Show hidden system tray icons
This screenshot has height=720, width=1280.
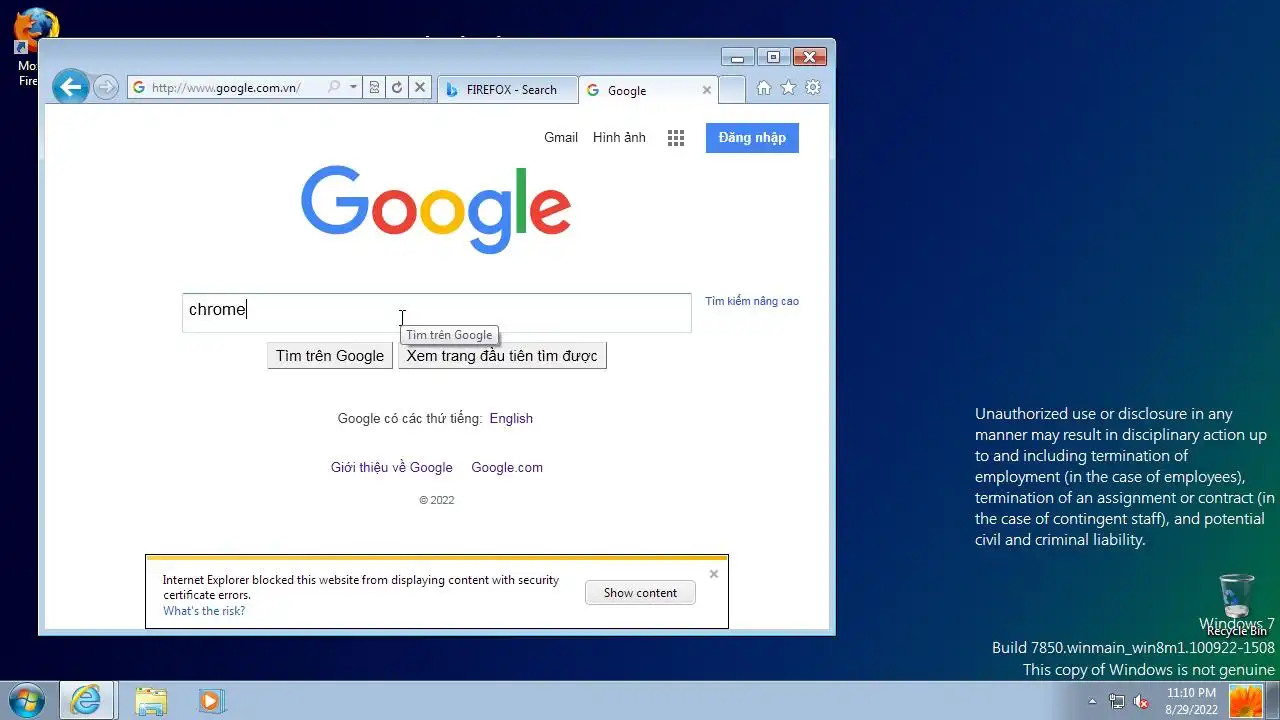pyautogui.click(x=1092, y=701)
